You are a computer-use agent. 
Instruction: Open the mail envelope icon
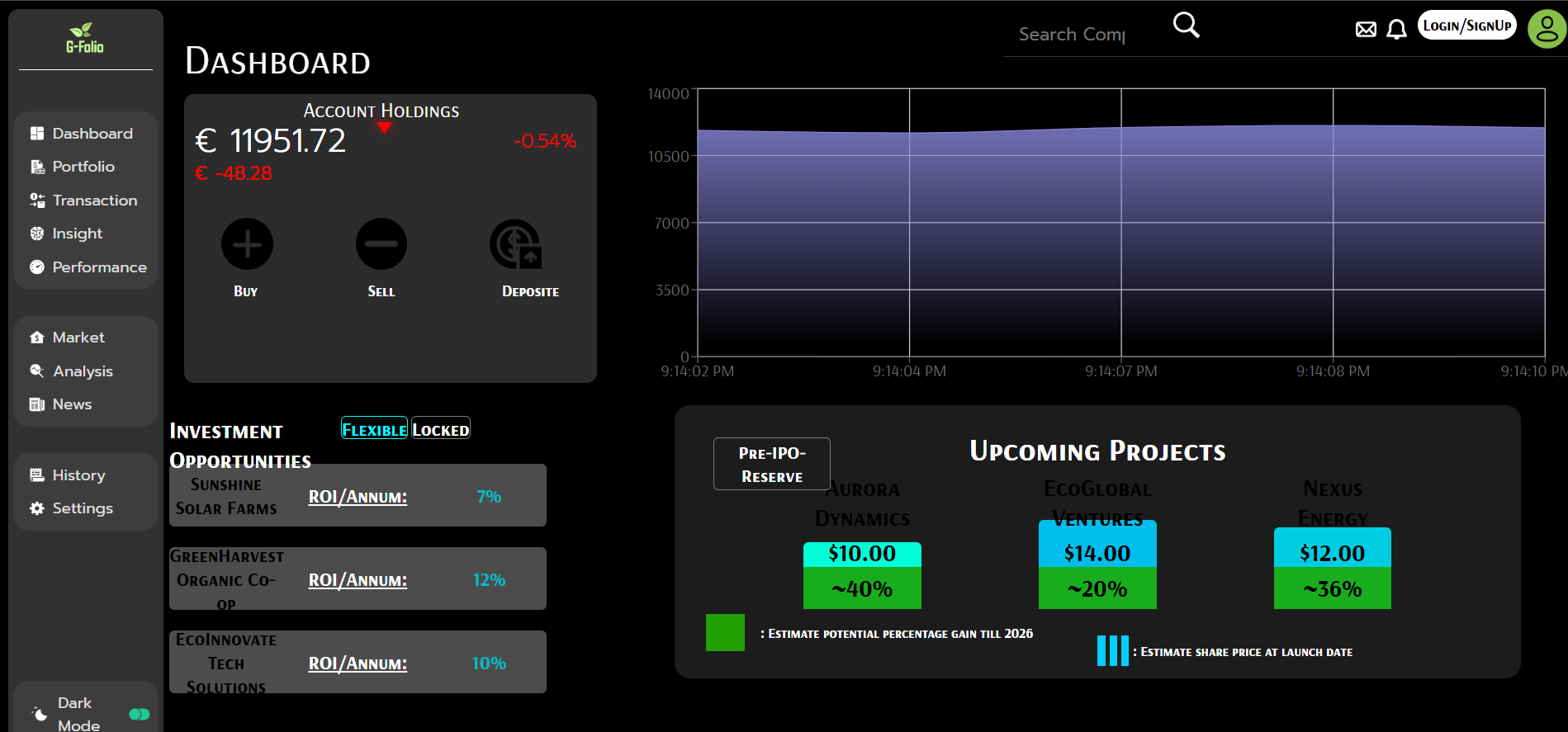coord(1366,30)
